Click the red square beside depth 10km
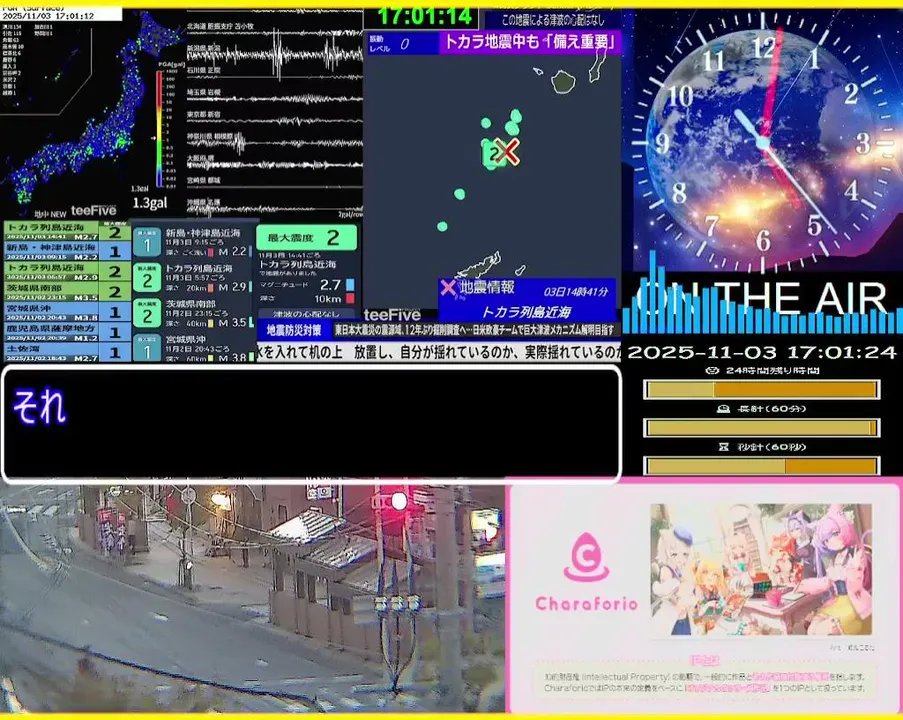Image resolution: width=903 pixels, height=720 pixels. [x=350, y=298]
